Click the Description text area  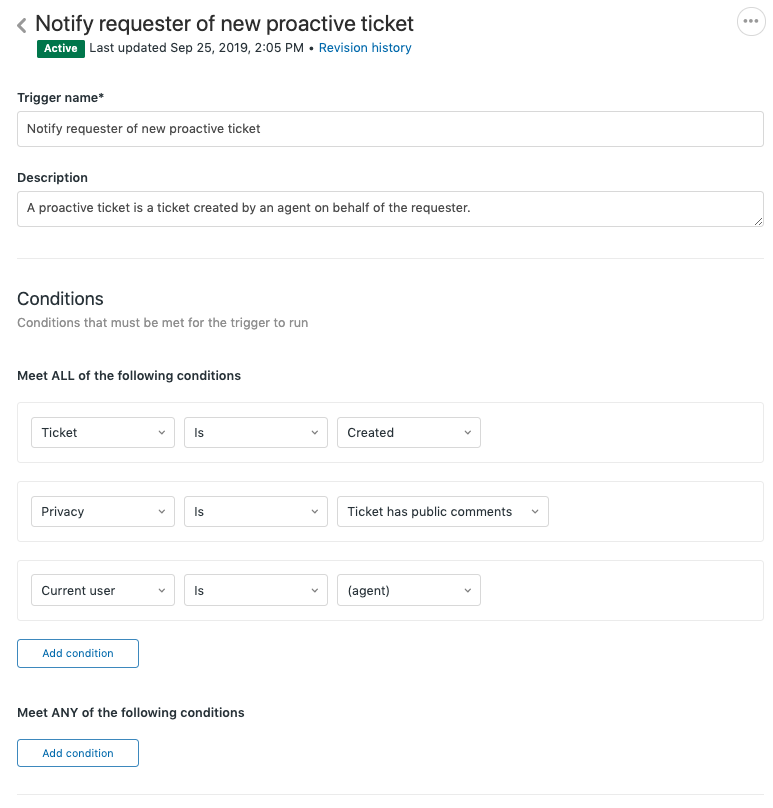point(390,209)
